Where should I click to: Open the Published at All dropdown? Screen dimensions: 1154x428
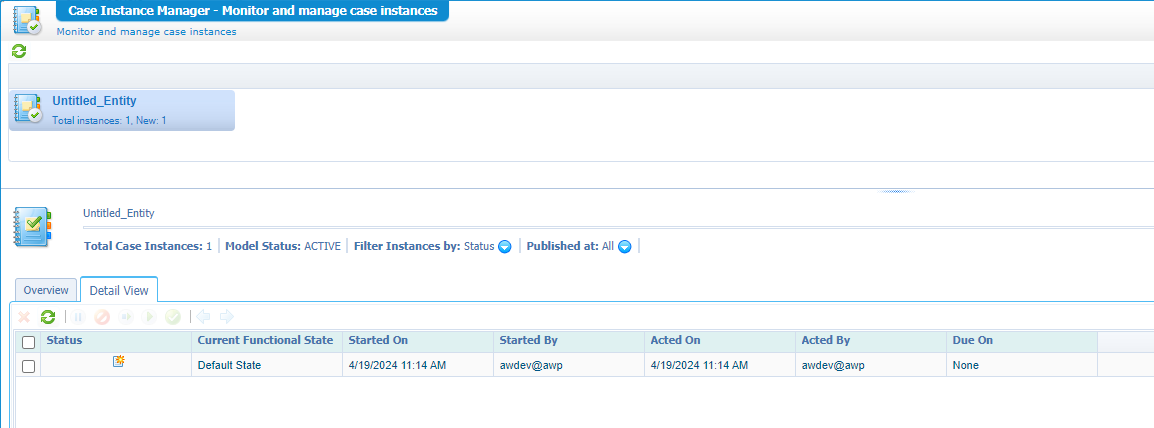point(624,247)
